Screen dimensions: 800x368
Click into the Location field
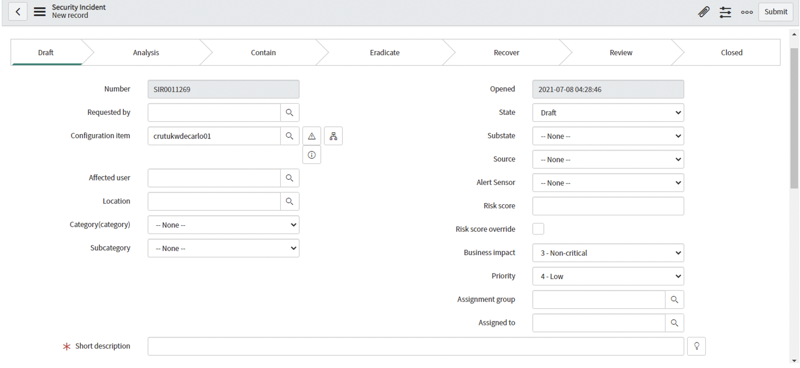click(x=214, y=201)
